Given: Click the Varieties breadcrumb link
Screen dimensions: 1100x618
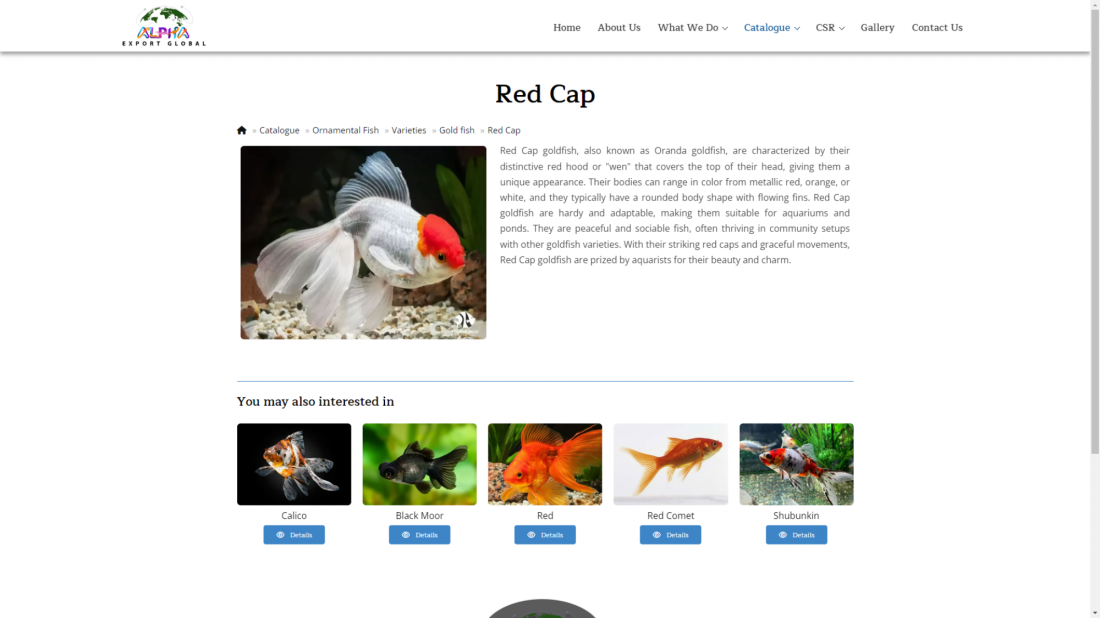Looking at the screenshot, I should [x=409, y=130].
